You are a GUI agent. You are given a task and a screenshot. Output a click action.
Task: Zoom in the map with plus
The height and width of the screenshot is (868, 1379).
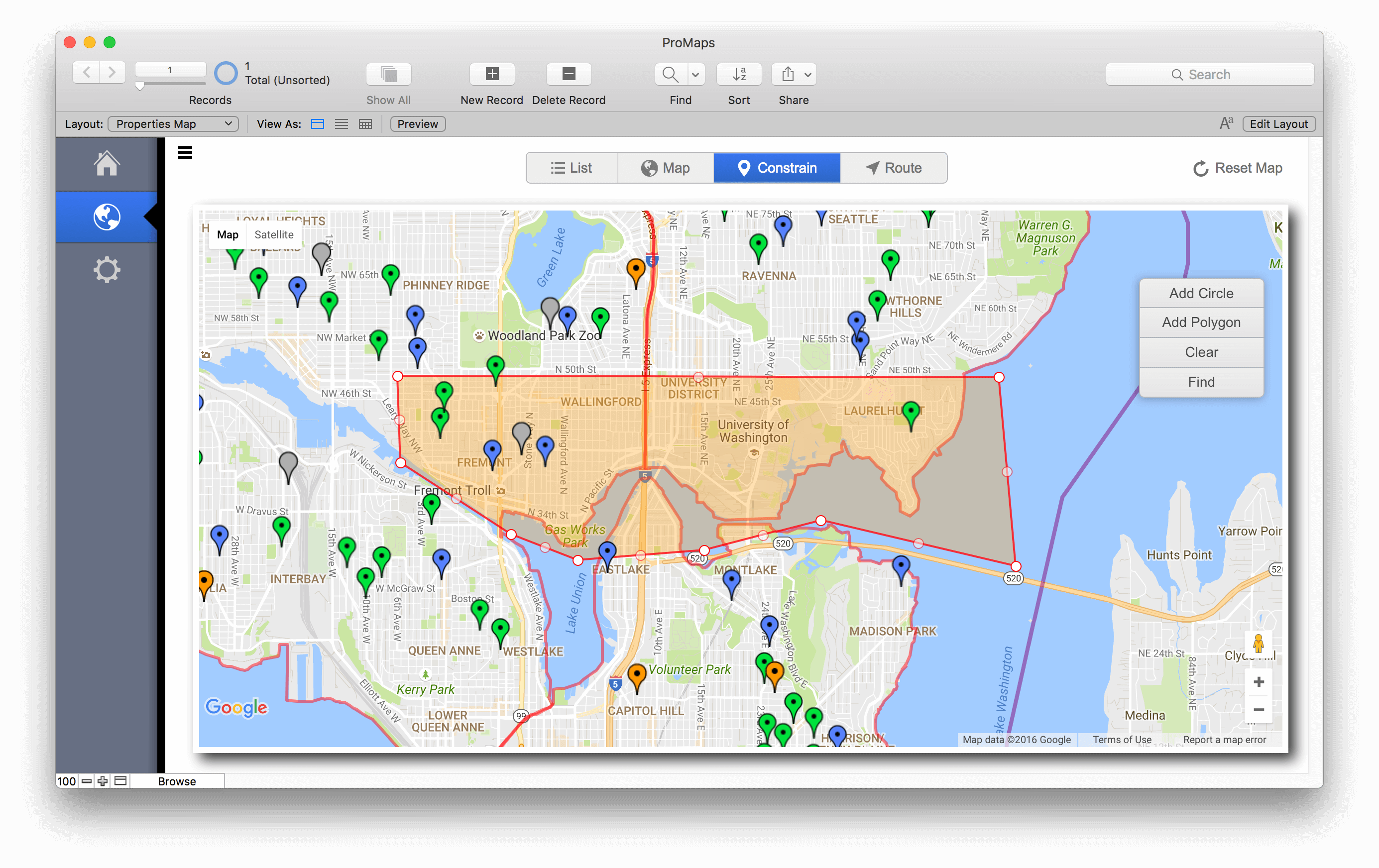pos(1259,682)
